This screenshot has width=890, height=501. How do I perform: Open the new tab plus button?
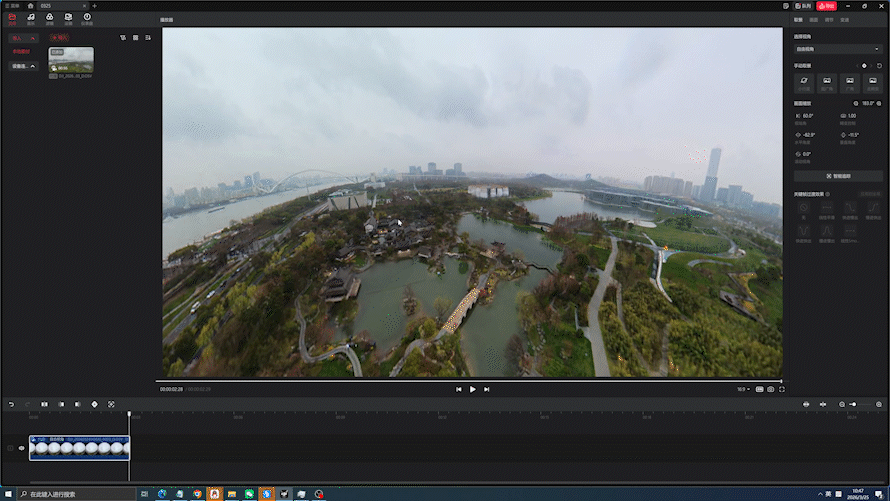click(94, 6)
